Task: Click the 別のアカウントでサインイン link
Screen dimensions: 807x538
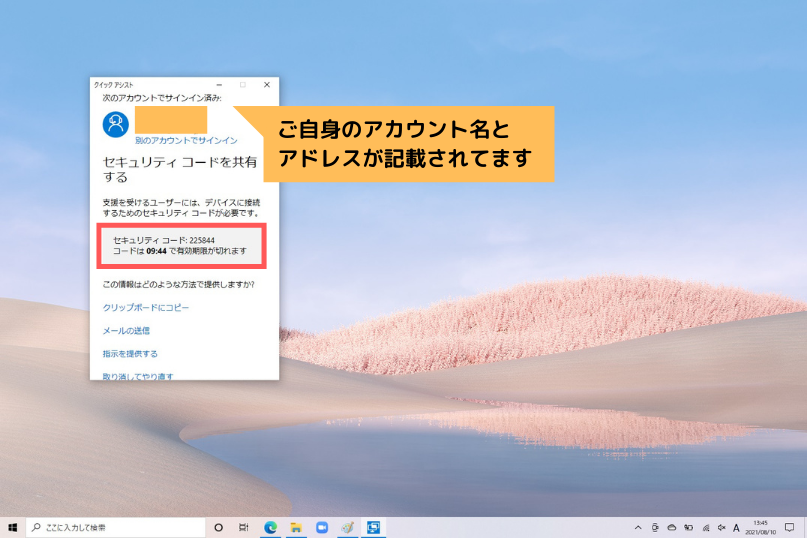Action: (186, 140)
